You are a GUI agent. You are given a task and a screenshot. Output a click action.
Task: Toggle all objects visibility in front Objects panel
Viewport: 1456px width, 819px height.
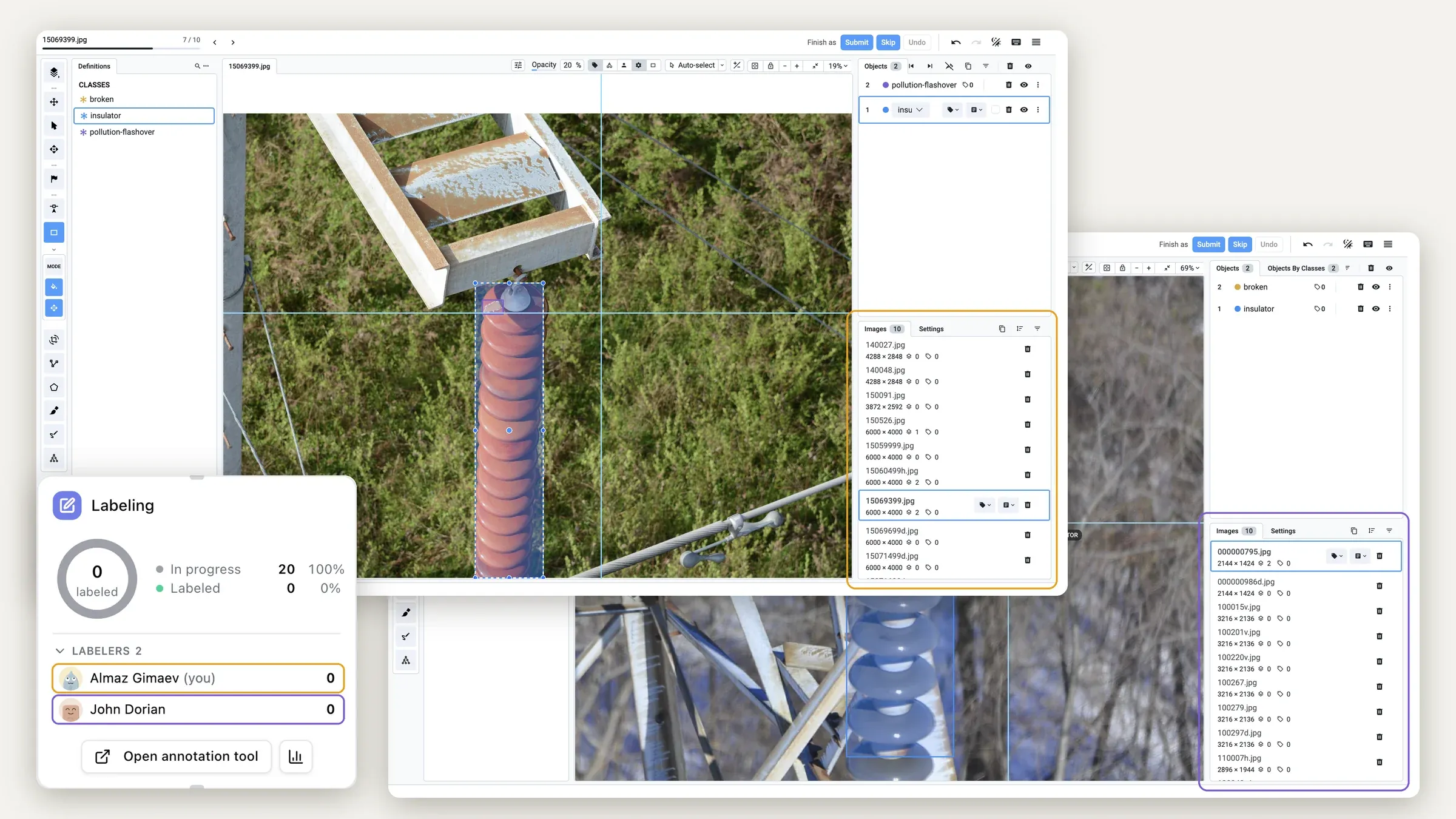click(1028, 66)
